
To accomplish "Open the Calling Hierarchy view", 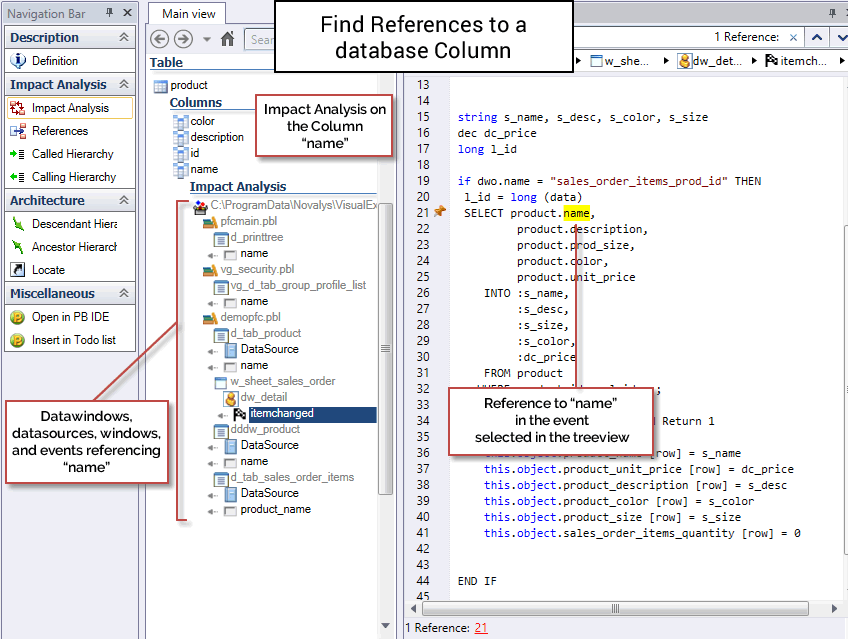I will (x=73, y=177).
